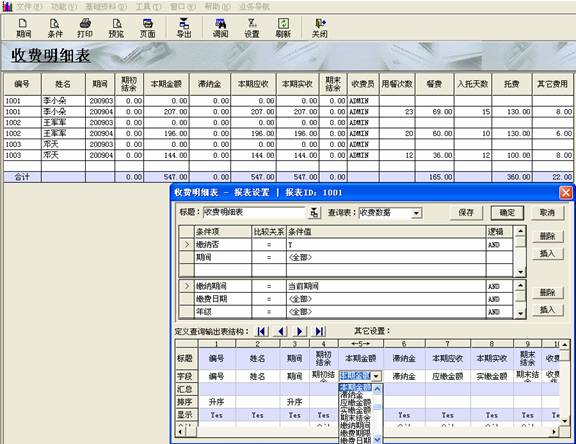Screen dimensions: 576x444
Task: Click the 保存 button
Action: [466, 212]
